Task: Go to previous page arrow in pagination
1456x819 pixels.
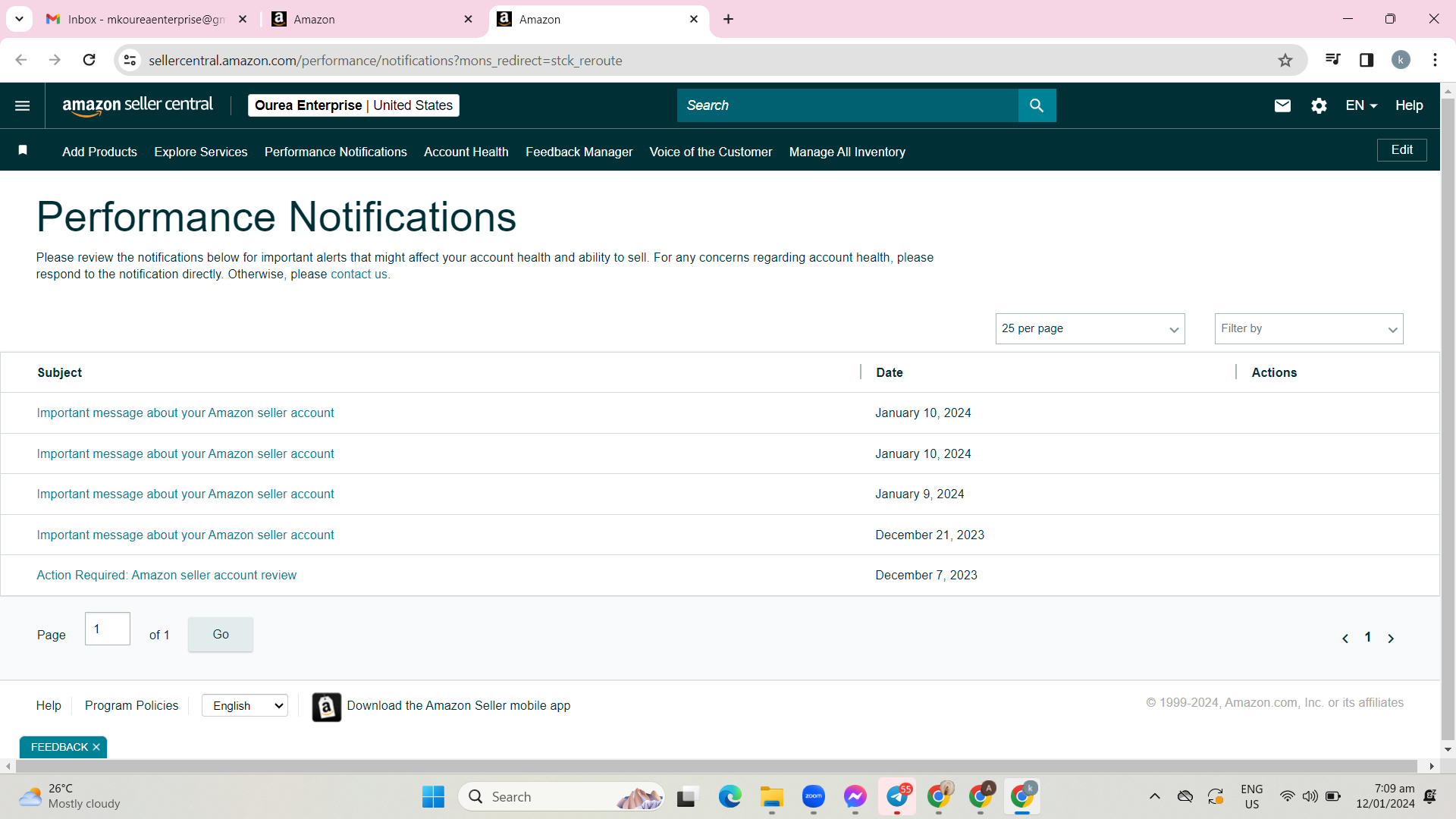Action: coord(1345,639)
